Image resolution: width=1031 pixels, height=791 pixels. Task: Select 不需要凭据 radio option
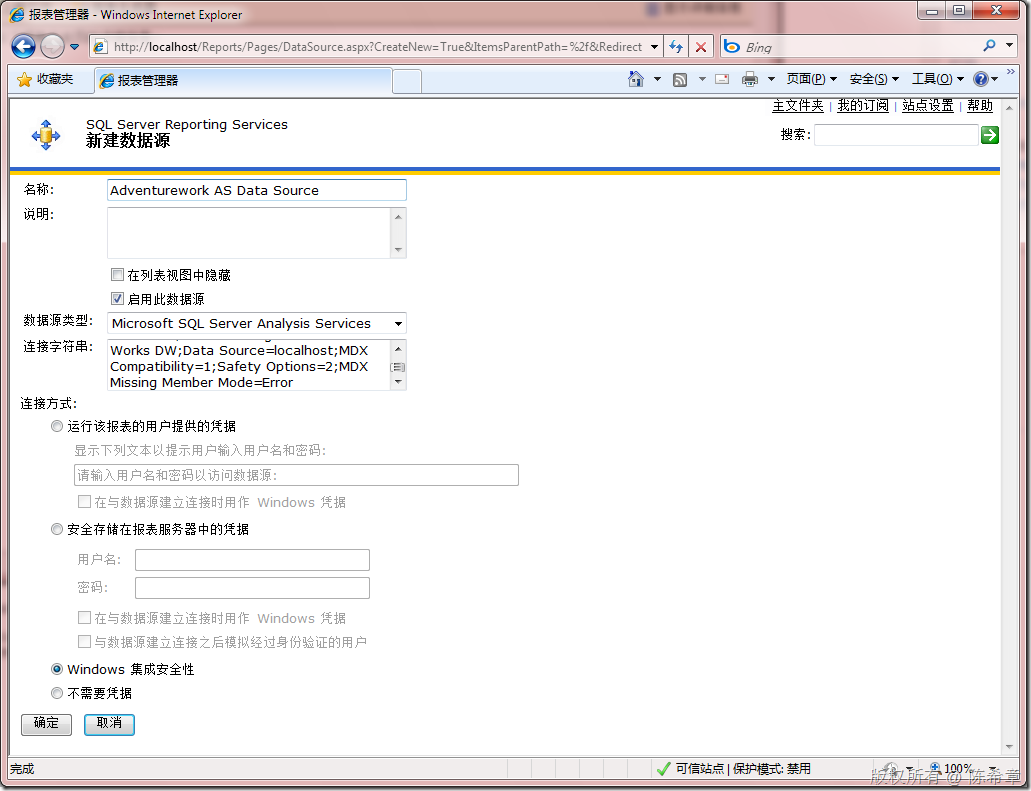(x=57, y=692)
